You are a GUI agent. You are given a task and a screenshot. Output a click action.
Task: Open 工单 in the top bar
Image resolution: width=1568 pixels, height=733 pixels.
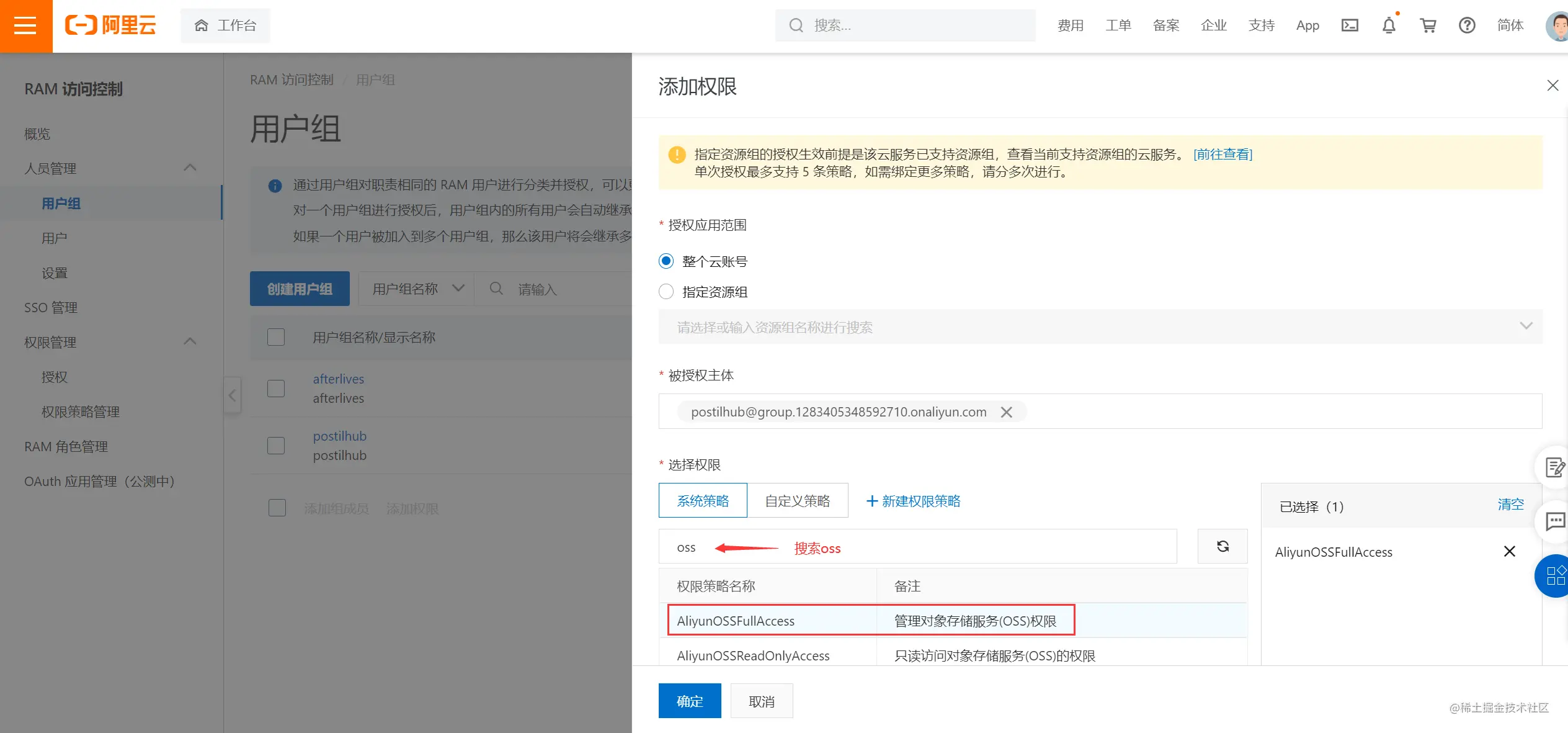tap(1118, 25)
